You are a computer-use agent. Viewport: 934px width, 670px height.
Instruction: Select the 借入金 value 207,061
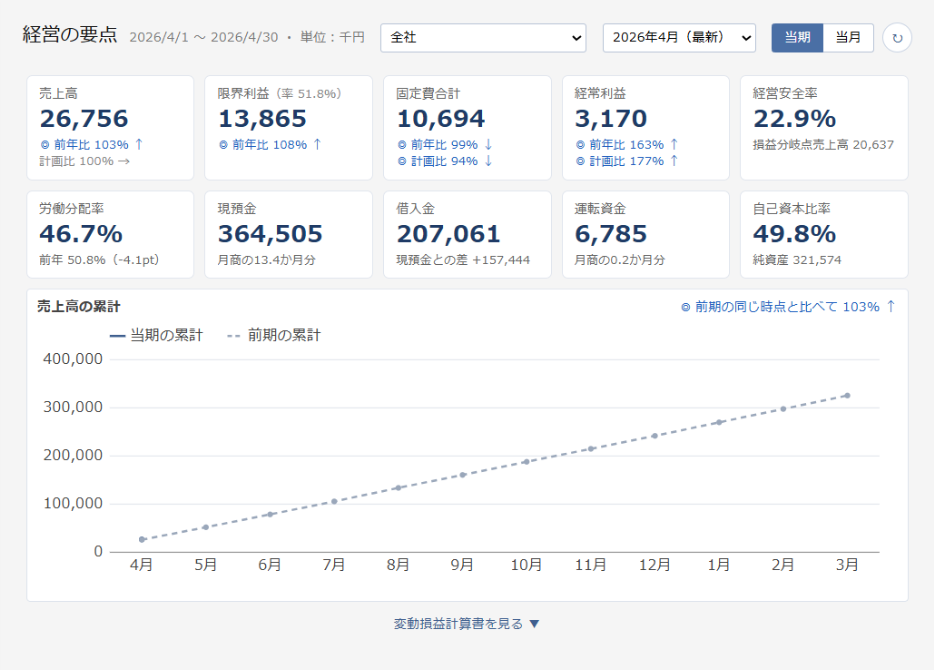pyautogui.click(x=449, y=234)
